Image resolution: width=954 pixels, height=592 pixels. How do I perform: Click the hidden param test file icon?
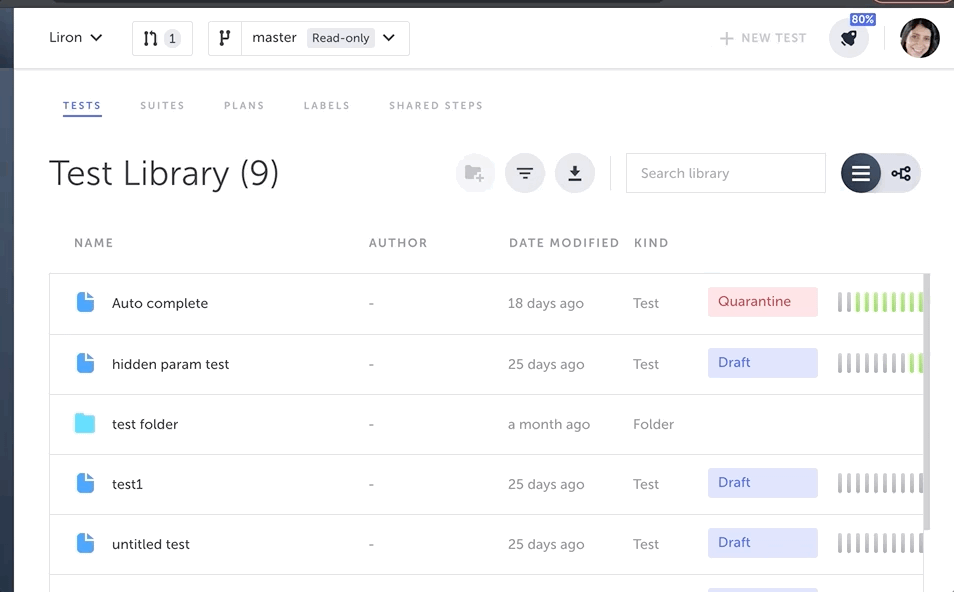85,363
